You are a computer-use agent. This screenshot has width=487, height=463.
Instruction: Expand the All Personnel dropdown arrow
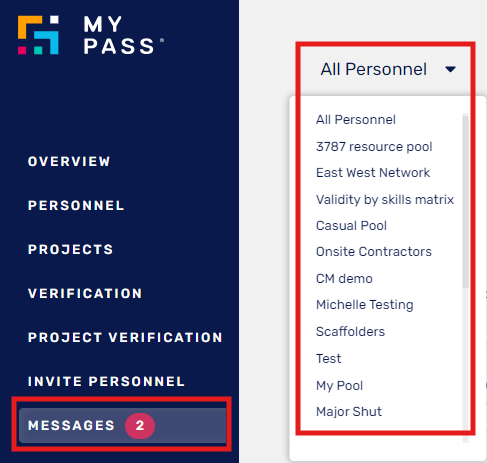click(x=450, y=69)
